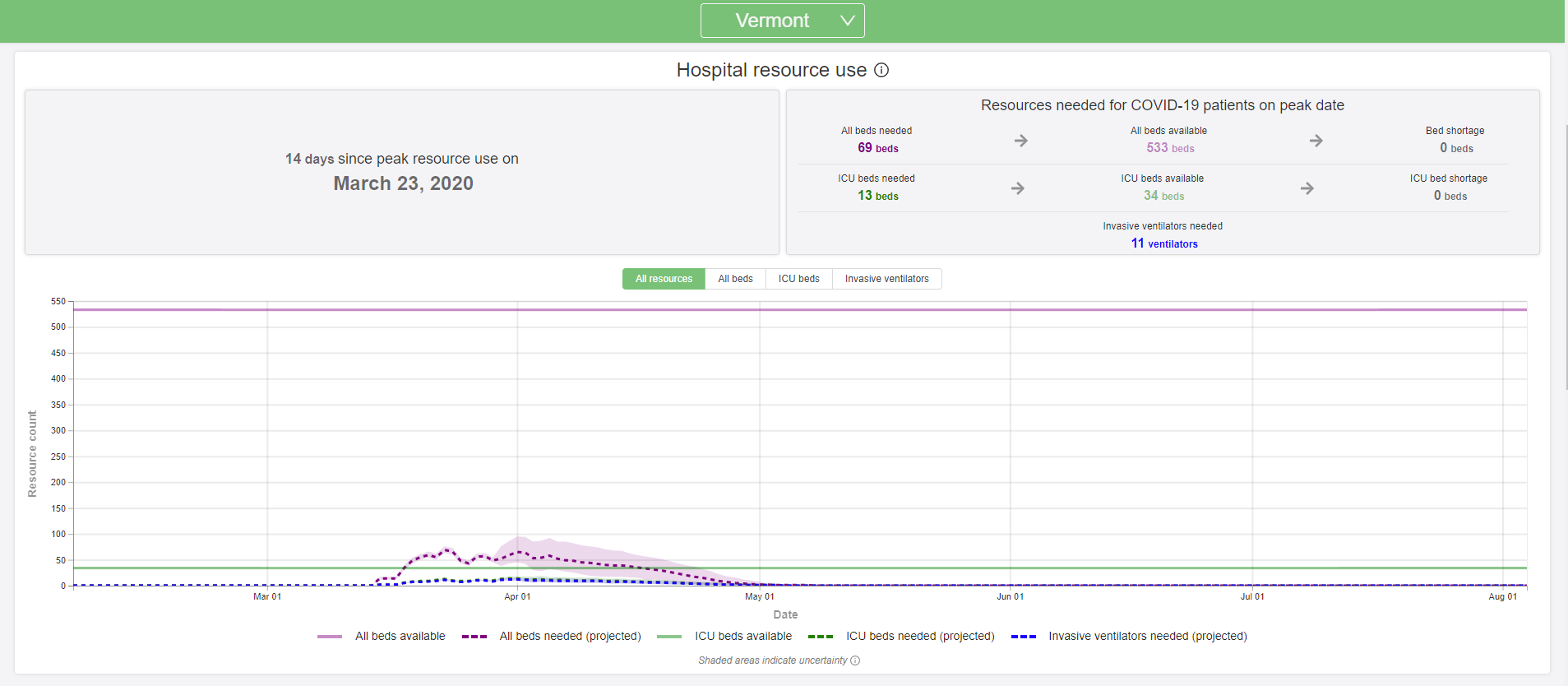The height and width of the screenshot is (686, 1568).
Task: Click the dropdown chevron next to Vermont
Action: click(847, 21)
